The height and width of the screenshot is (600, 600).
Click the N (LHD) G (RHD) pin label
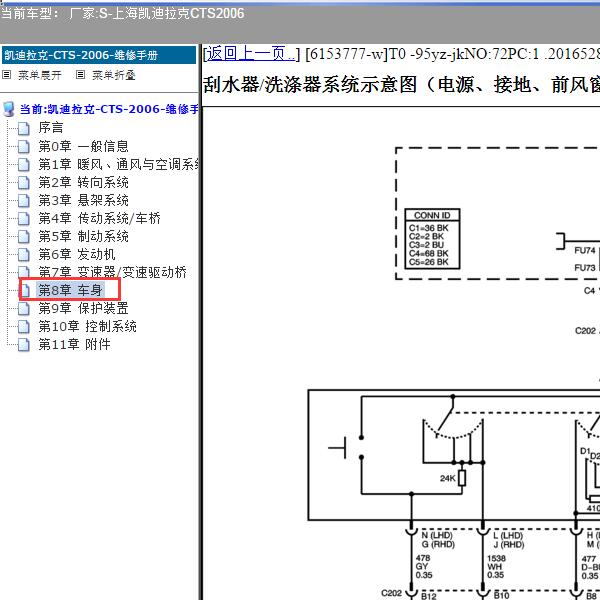click(x=438, y=540)
